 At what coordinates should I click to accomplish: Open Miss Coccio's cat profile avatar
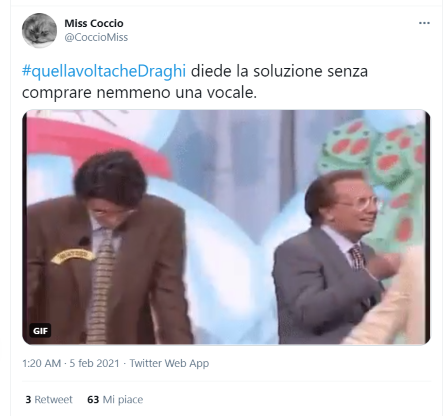point(39,30)
